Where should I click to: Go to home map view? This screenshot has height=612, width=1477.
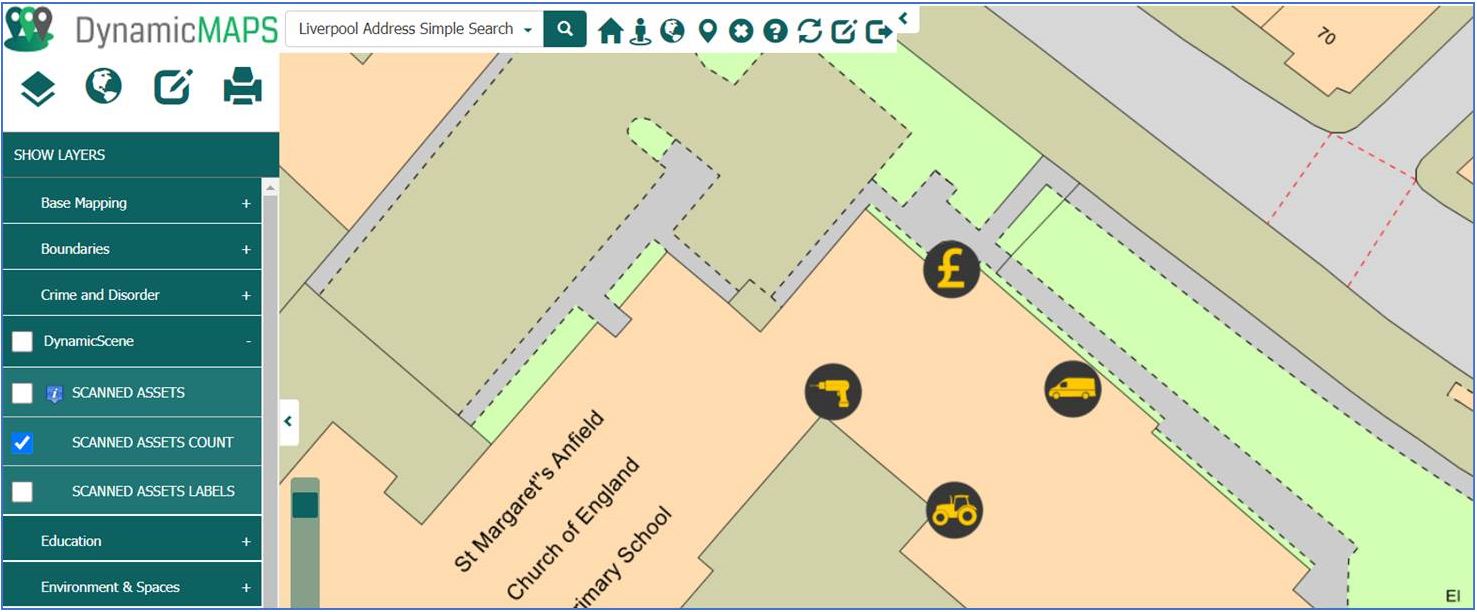(610, 31)
